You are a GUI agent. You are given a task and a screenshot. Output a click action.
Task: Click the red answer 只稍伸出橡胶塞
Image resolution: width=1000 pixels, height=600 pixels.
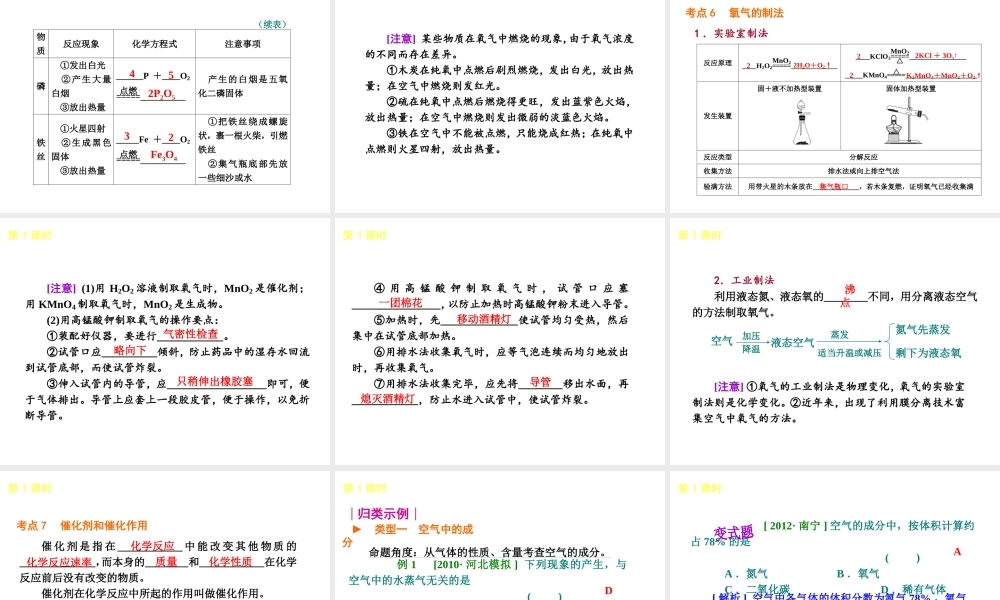coord(215,381)
